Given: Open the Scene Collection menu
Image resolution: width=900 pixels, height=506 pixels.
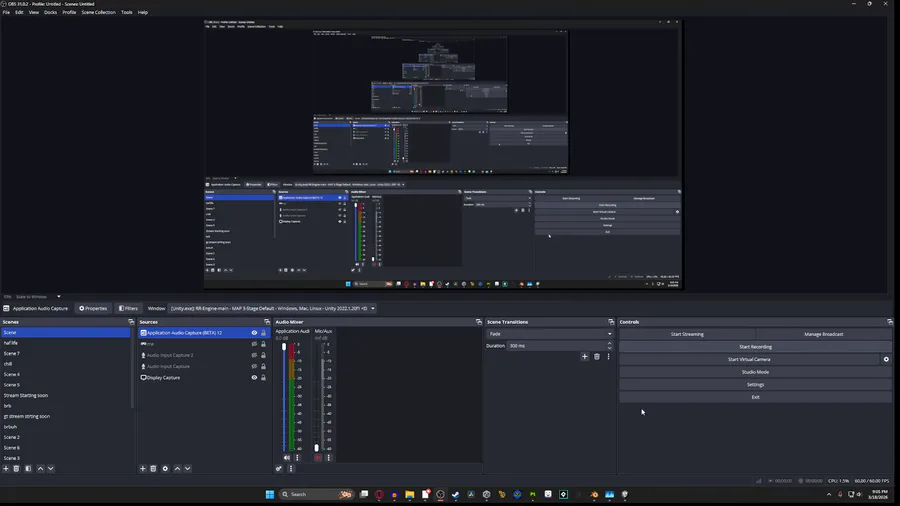Looking at the screenshot, I should 99,12.
